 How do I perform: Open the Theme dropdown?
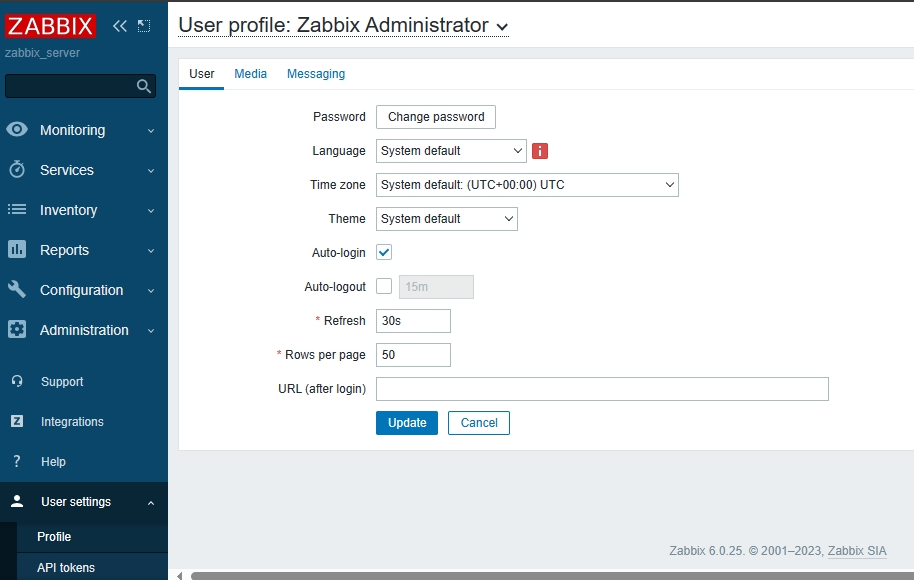pyautogui.click(x=446, y=219)
